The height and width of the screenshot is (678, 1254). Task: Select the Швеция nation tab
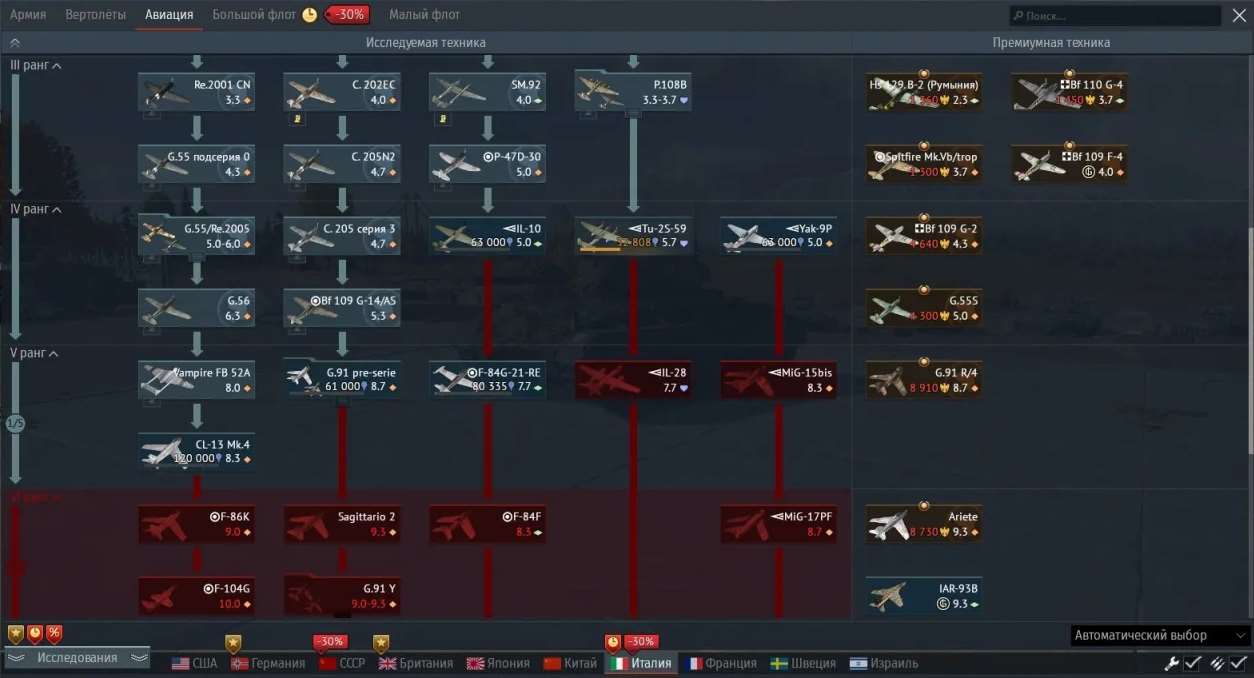click(804, 663)
